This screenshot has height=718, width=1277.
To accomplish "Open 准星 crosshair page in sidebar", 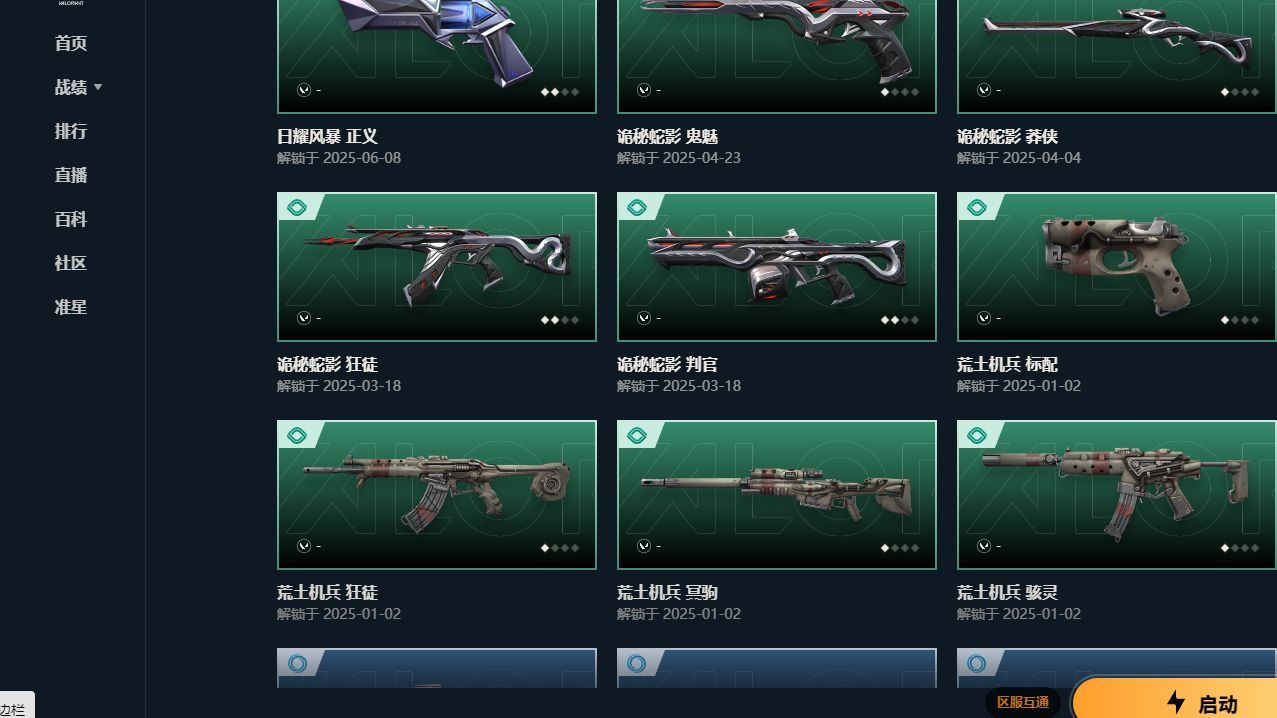I will pos(71,307).
